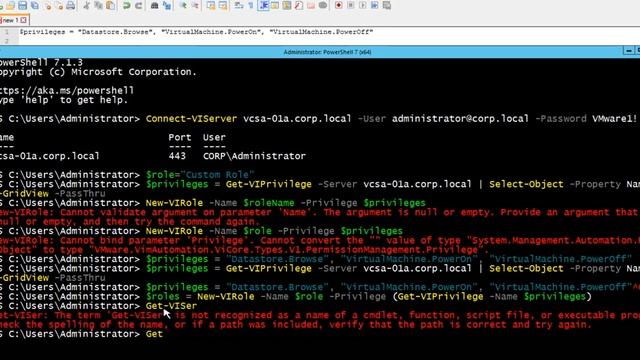Toggle synchronized vertical scrolling icon
This screenshot has width=640, height=360.
211,5
